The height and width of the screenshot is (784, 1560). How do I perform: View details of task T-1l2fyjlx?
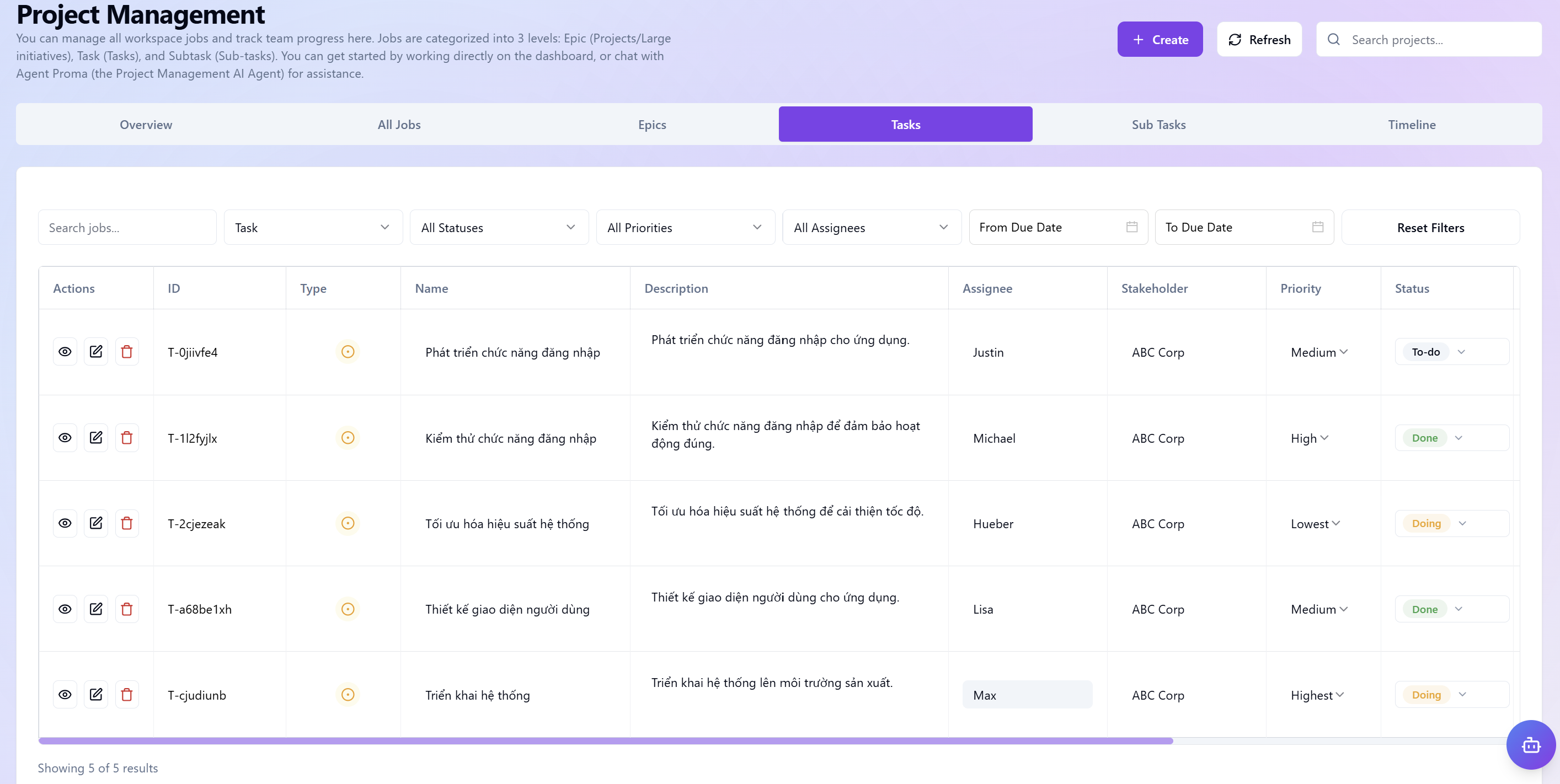[65, 437]
